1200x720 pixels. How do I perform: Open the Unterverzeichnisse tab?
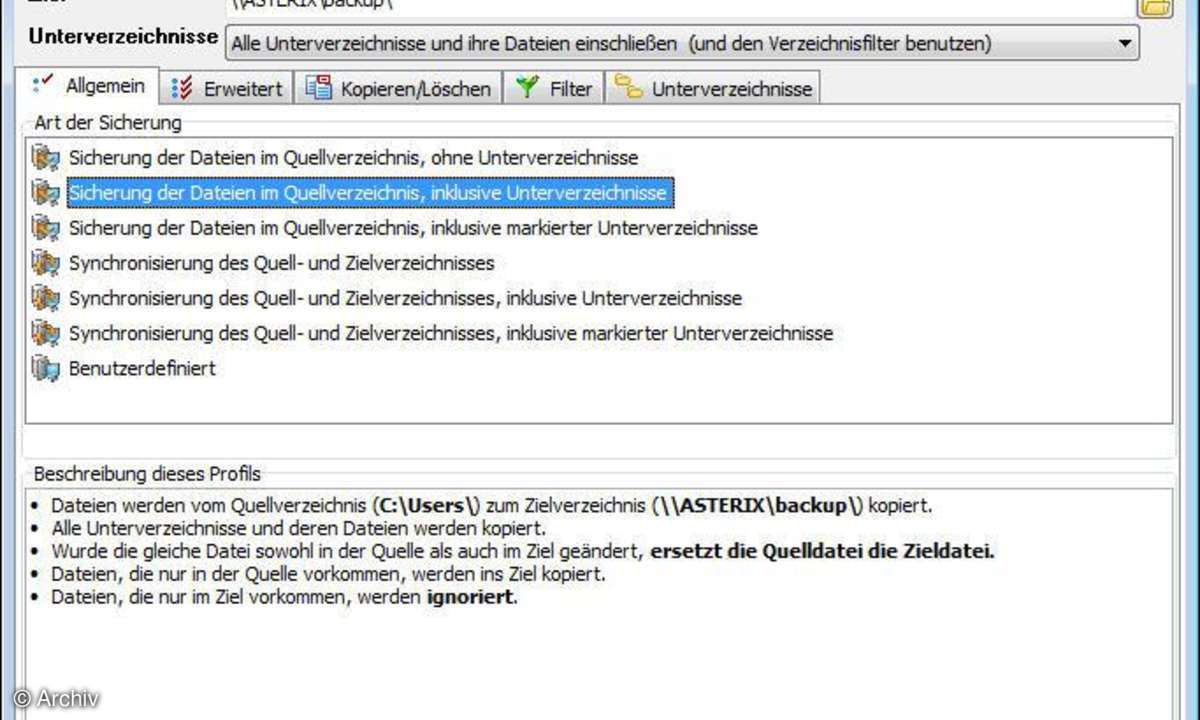(714, 88)
